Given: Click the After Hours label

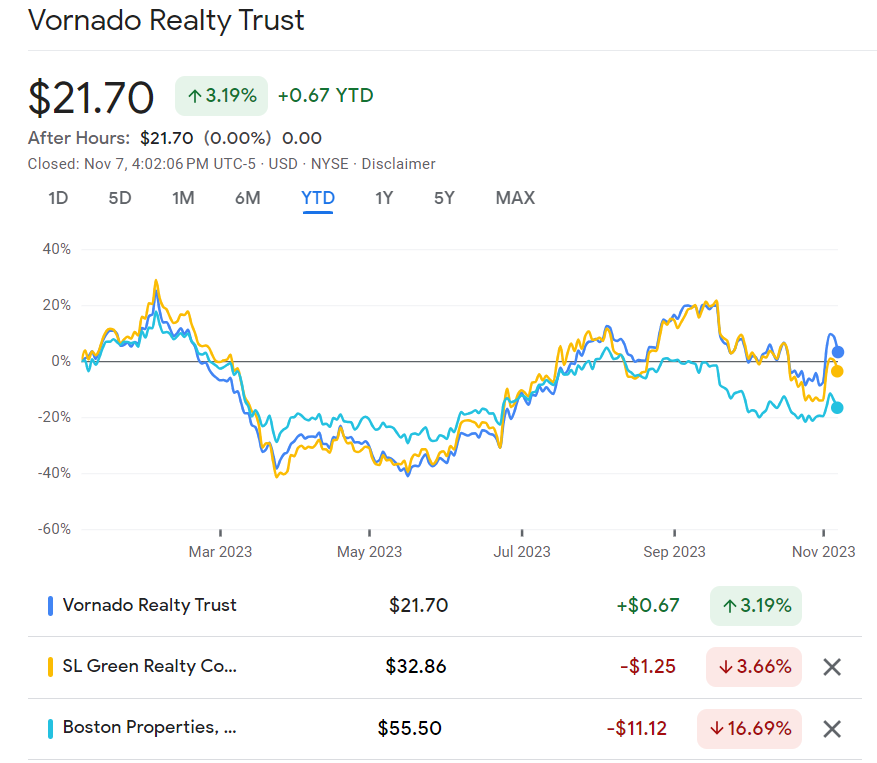Looking at the screenshot, I should pyautogui.click(x=79, y=138).
